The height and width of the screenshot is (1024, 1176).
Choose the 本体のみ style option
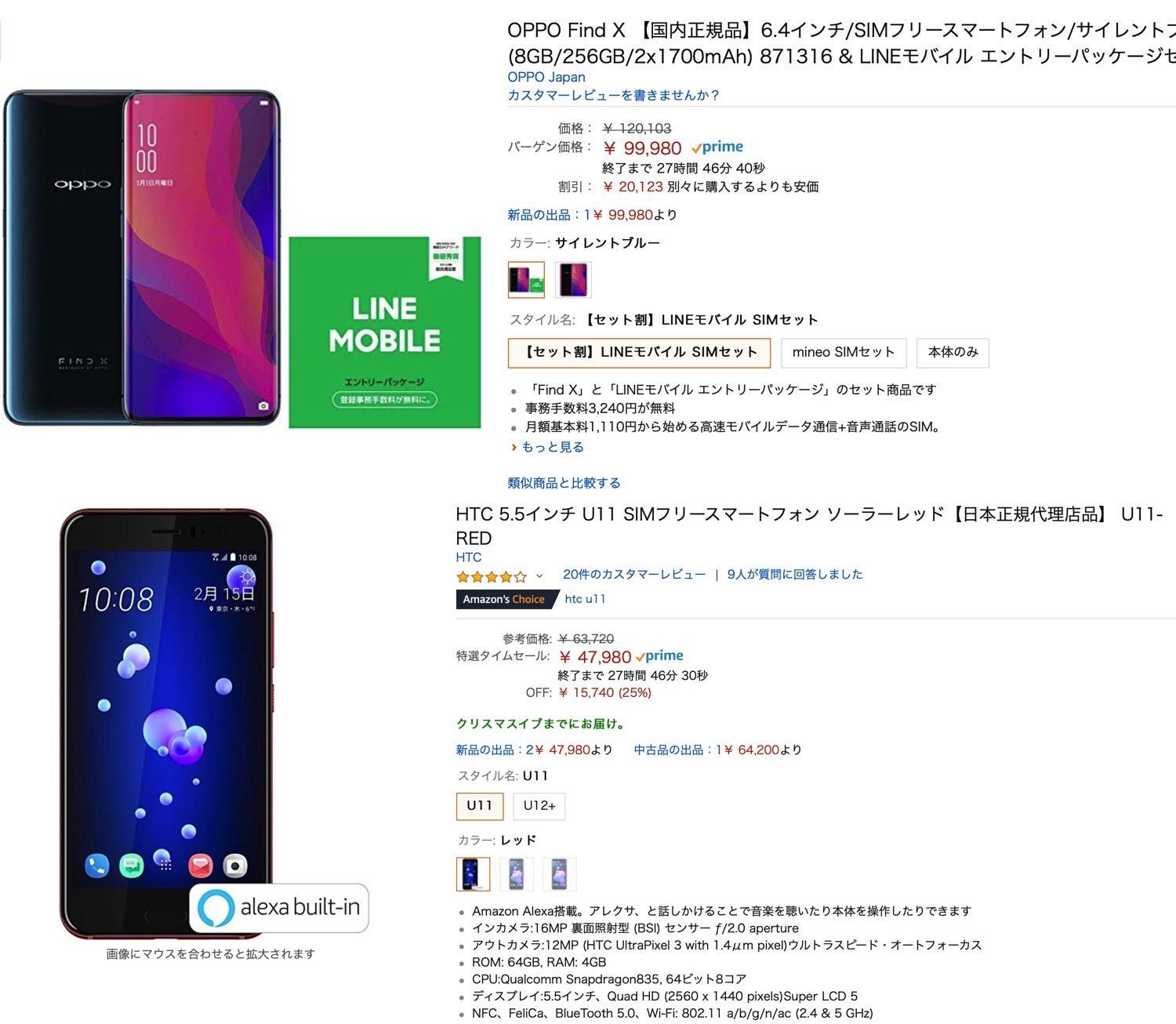click(x=953, y=353)
